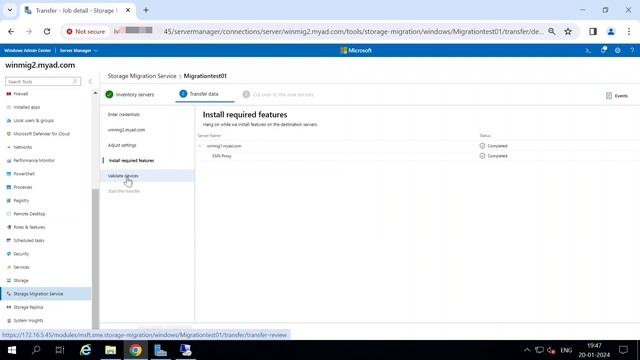Select Adjust settings step

[x=122, y=145]
